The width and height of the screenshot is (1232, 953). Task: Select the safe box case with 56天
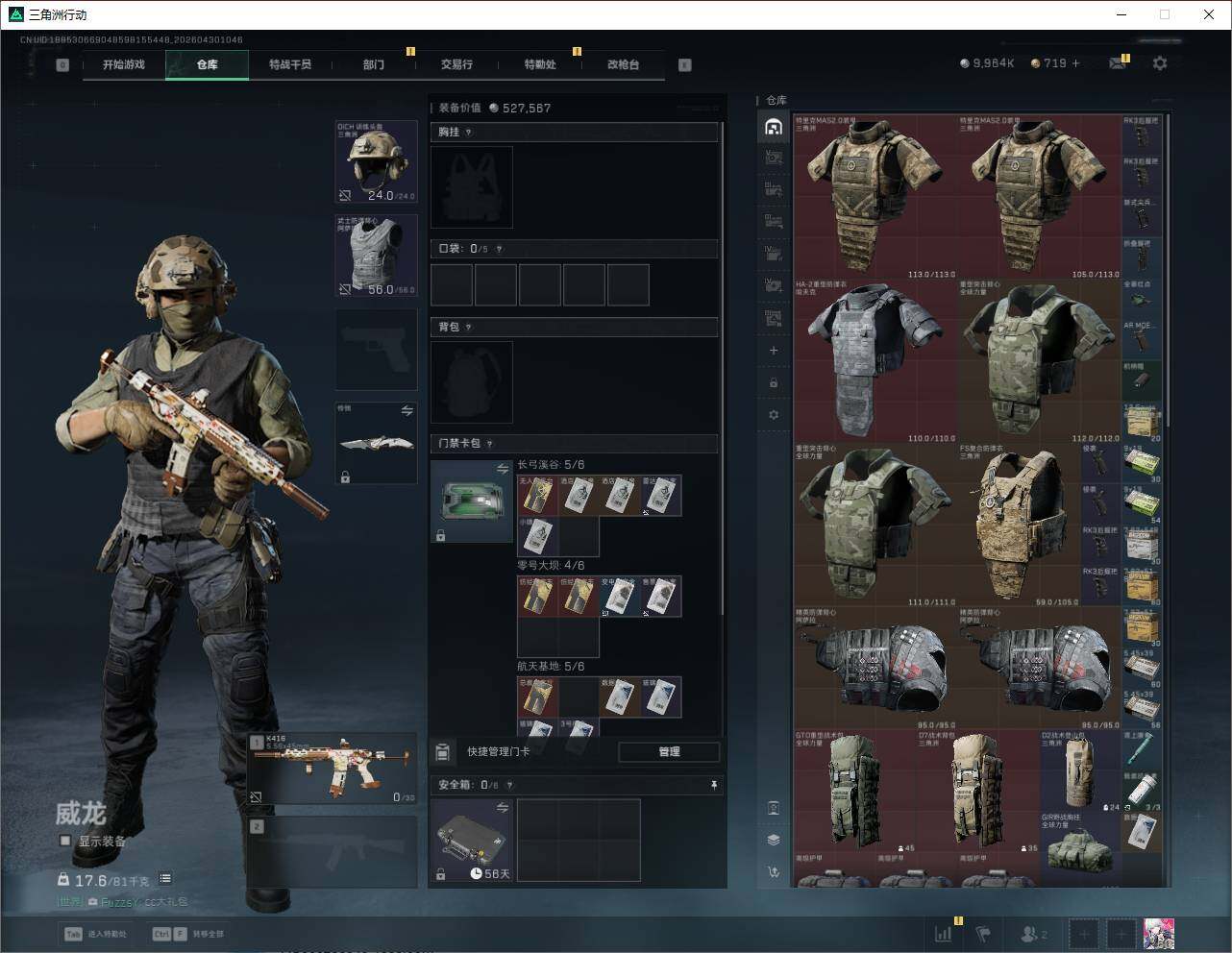tap(472, 841)
